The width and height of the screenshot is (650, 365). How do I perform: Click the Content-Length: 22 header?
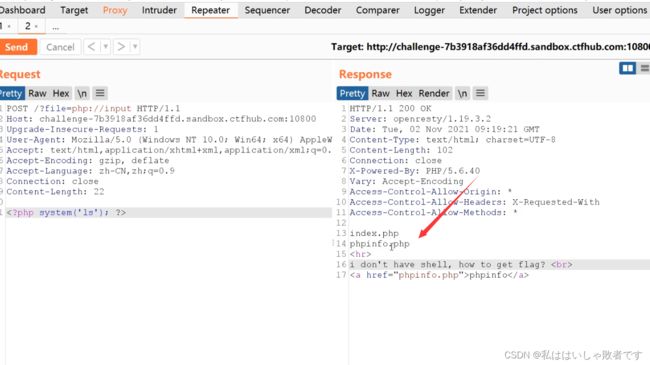55,192
